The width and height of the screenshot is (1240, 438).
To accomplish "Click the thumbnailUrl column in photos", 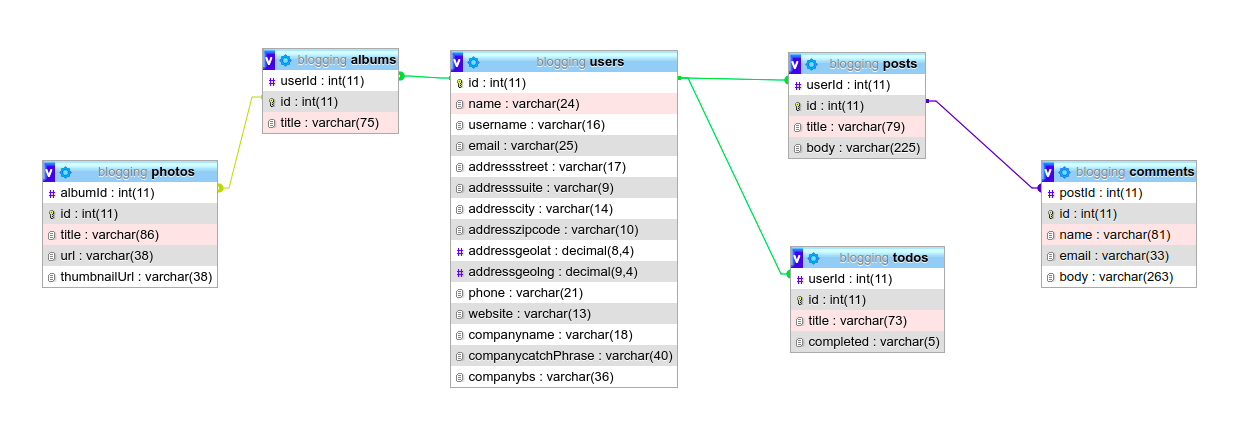I will pos(136,276).
